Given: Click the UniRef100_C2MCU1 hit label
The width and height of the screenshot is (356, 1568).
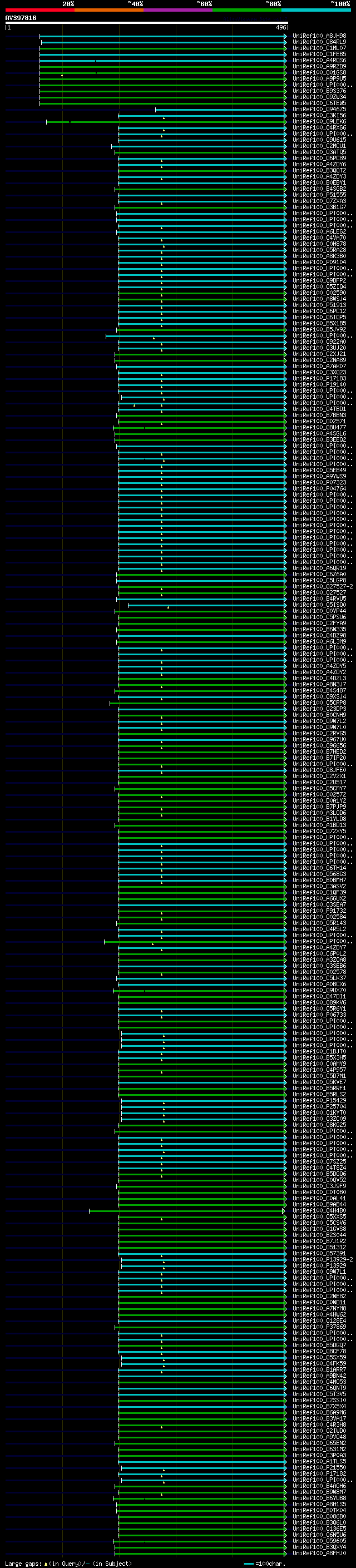Looking at the screenshot, I should point(319,146).
